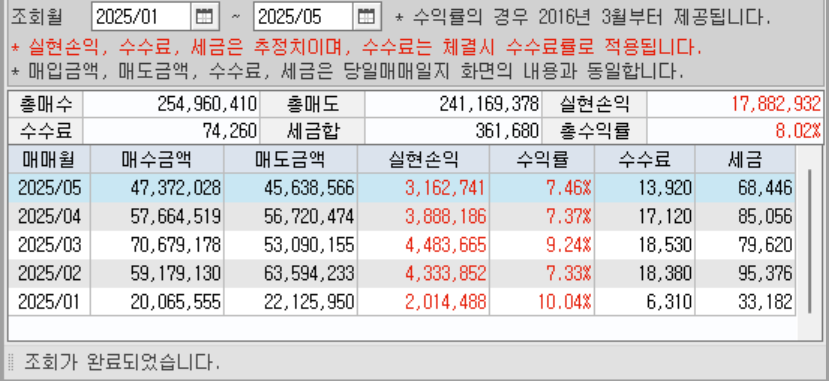Click the 총수익률 label cell
Image resolution: width=829 pixels, height=381 pixels.
594,131
